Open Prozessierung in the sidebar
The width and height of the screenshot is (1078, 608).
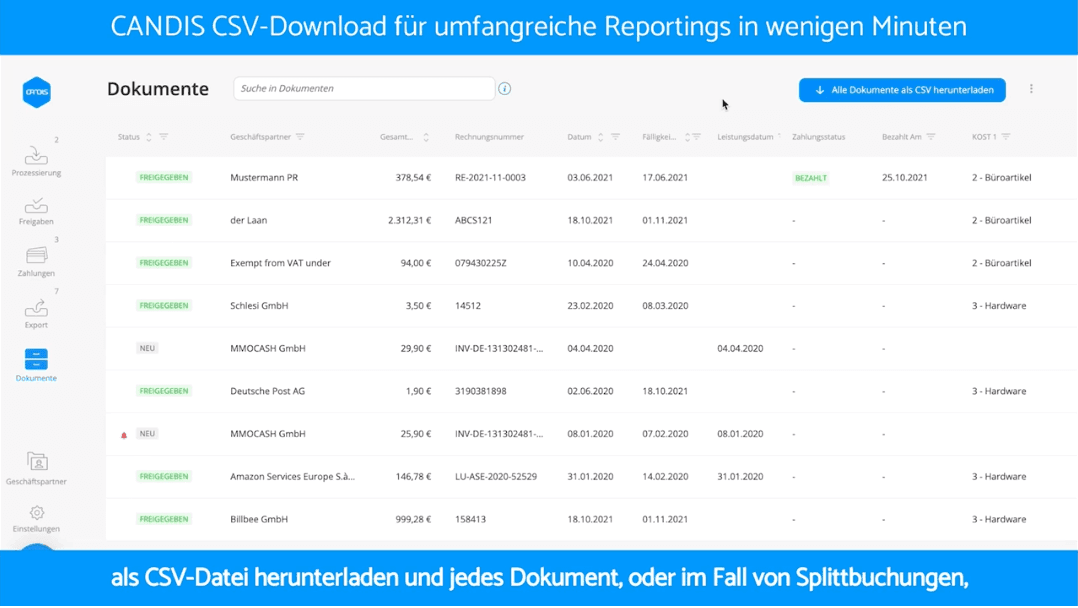point(36,161)
